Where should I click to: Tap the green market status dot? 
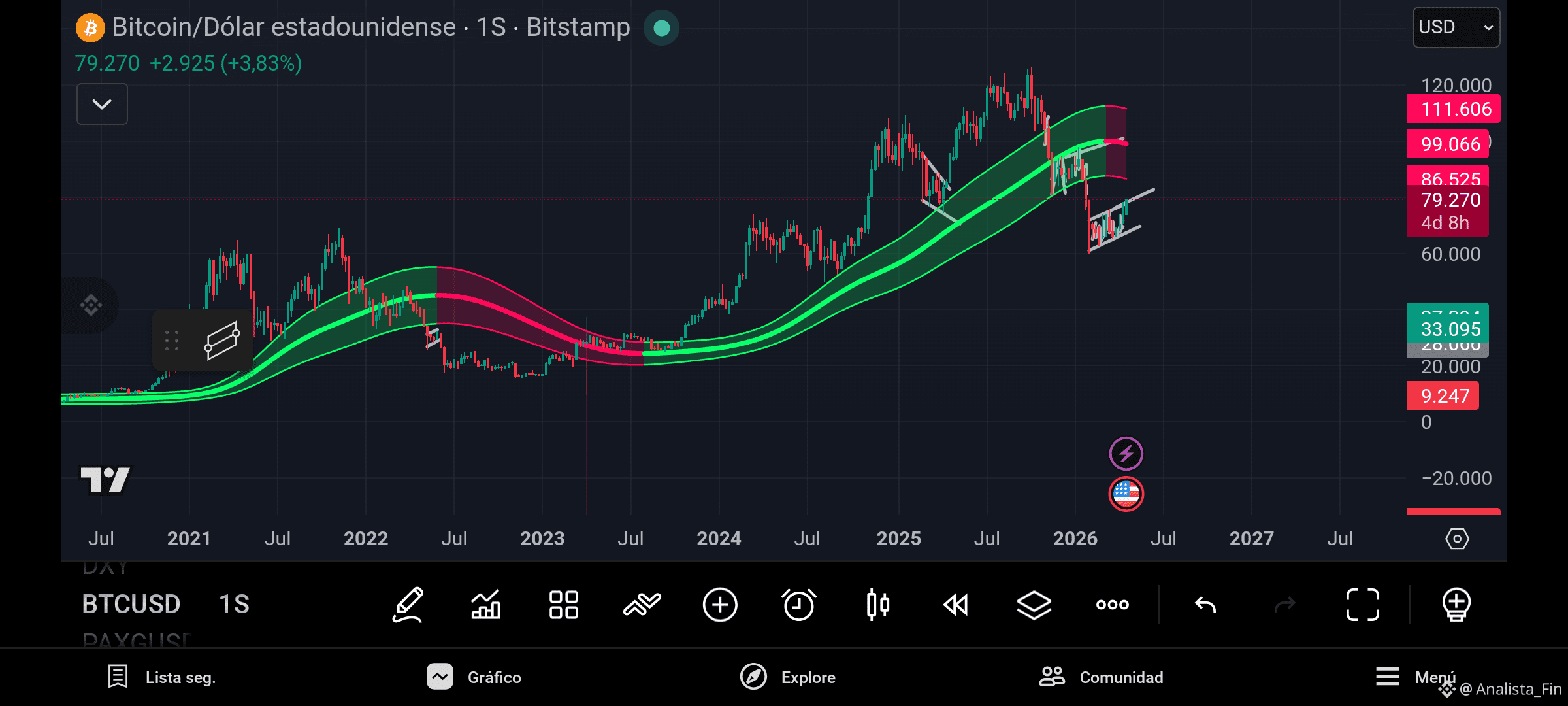tap(661, 28)
